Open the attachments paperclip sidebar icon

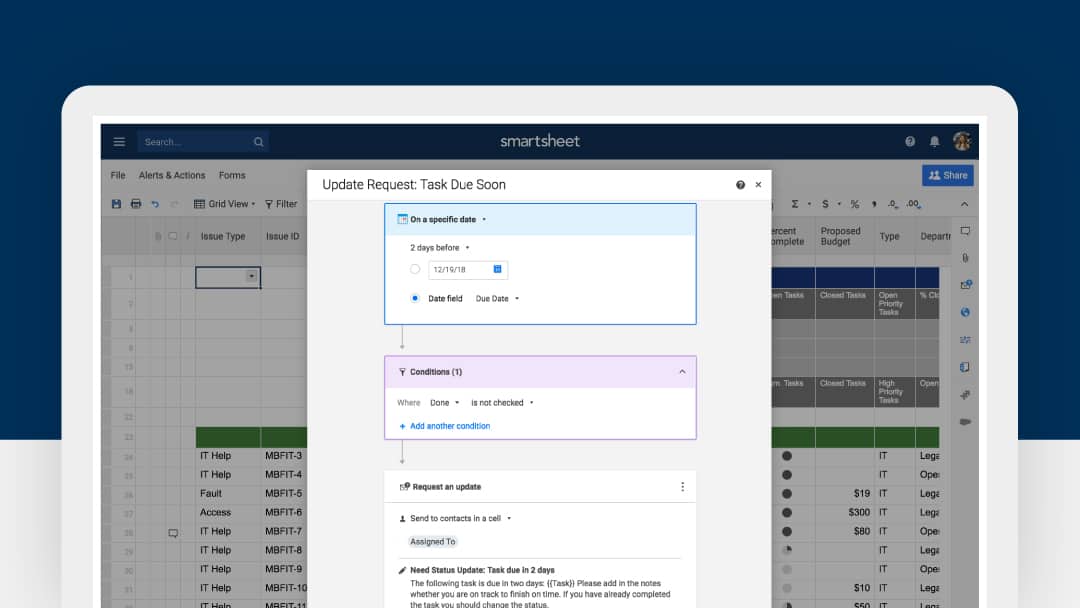coord(965,258)
